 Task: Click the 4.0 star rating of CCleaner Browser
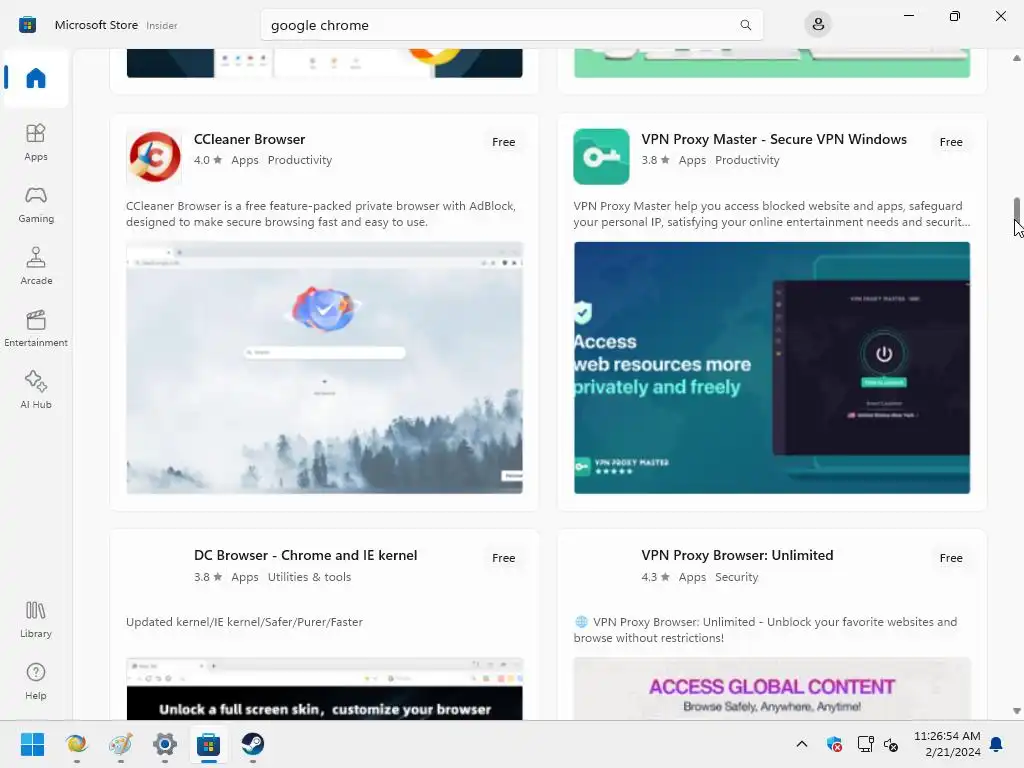(x=208, y=160)
